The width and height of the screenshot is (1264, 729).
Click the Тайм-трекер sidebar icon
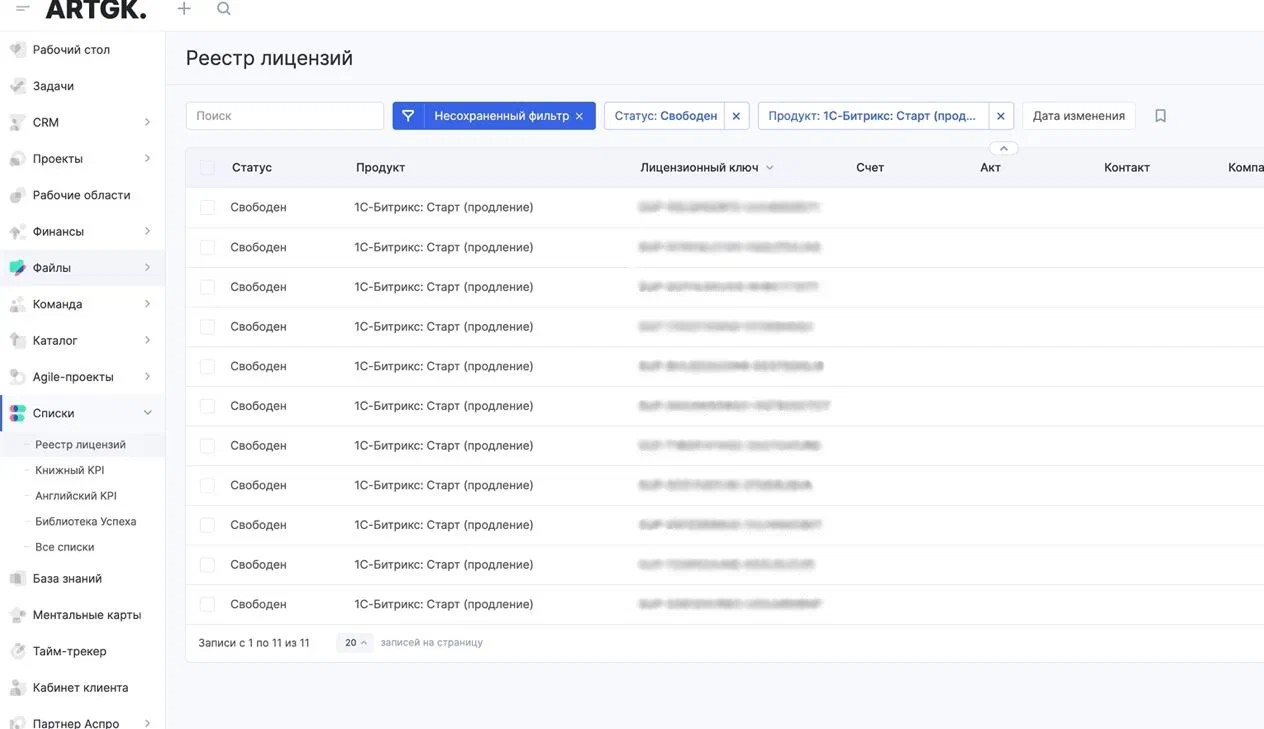pos(17,651)
